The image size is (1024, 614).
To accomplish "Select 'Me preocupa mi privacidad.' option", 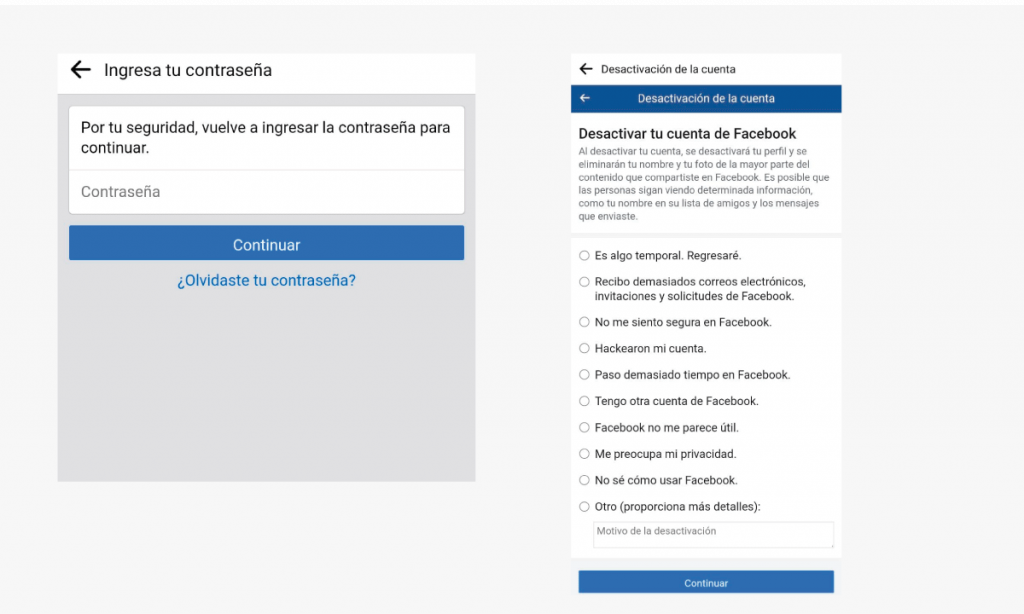I will [x=584, y=453].
